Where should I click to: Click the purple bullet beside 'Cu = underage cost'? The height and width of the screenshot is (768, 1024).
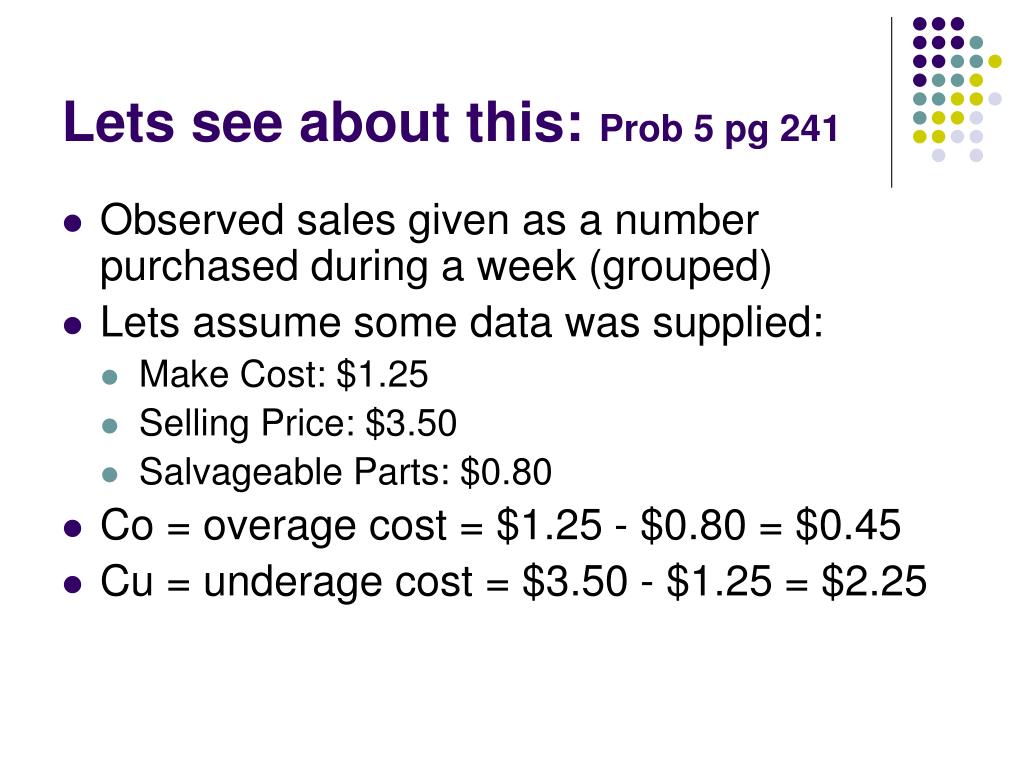[72, 583]
